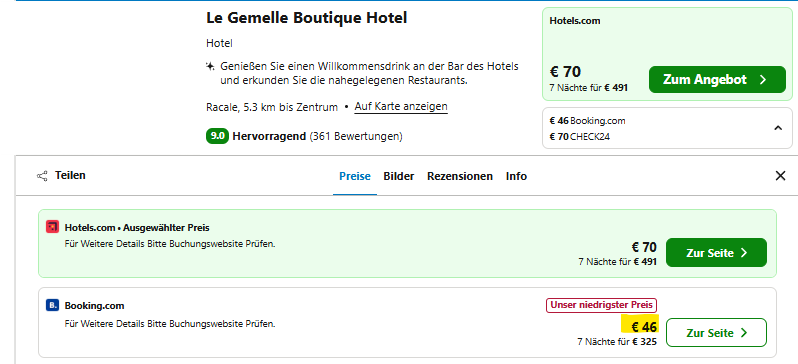Click the Zum Angebot button
This screenshot has height=364, width=798.
click(x=717, y=79)
